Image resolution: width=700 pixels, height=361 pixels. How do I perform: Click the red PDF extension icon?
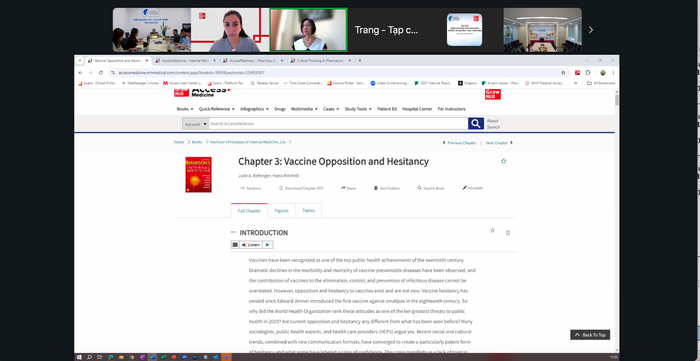point(577,72)
